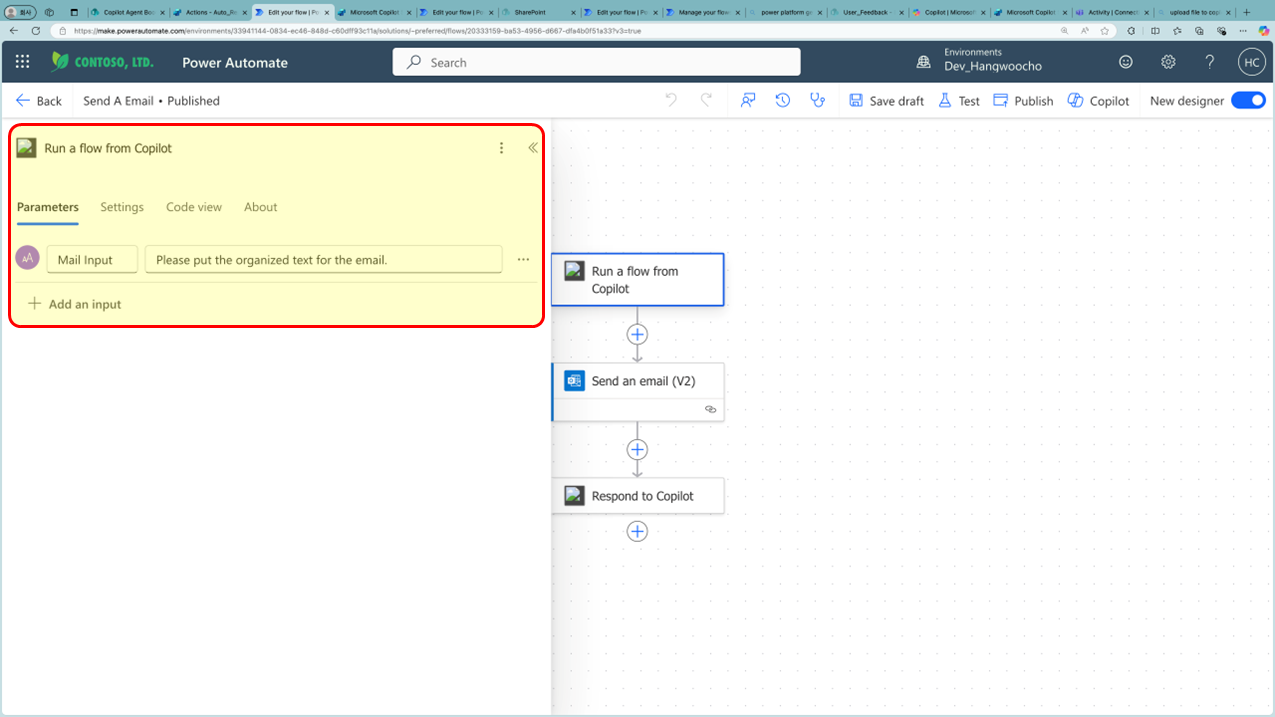This screenshot has width=1275, height=717.
Task: Select the Run a flow from Copilot card
Action: 637,279
